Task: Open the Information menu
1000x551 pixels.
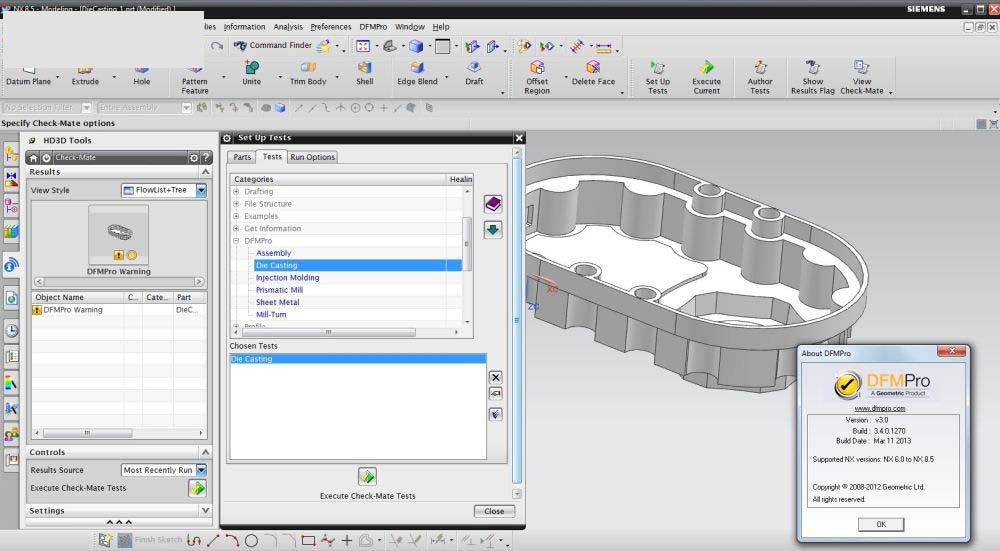Action: coord(244,27)
